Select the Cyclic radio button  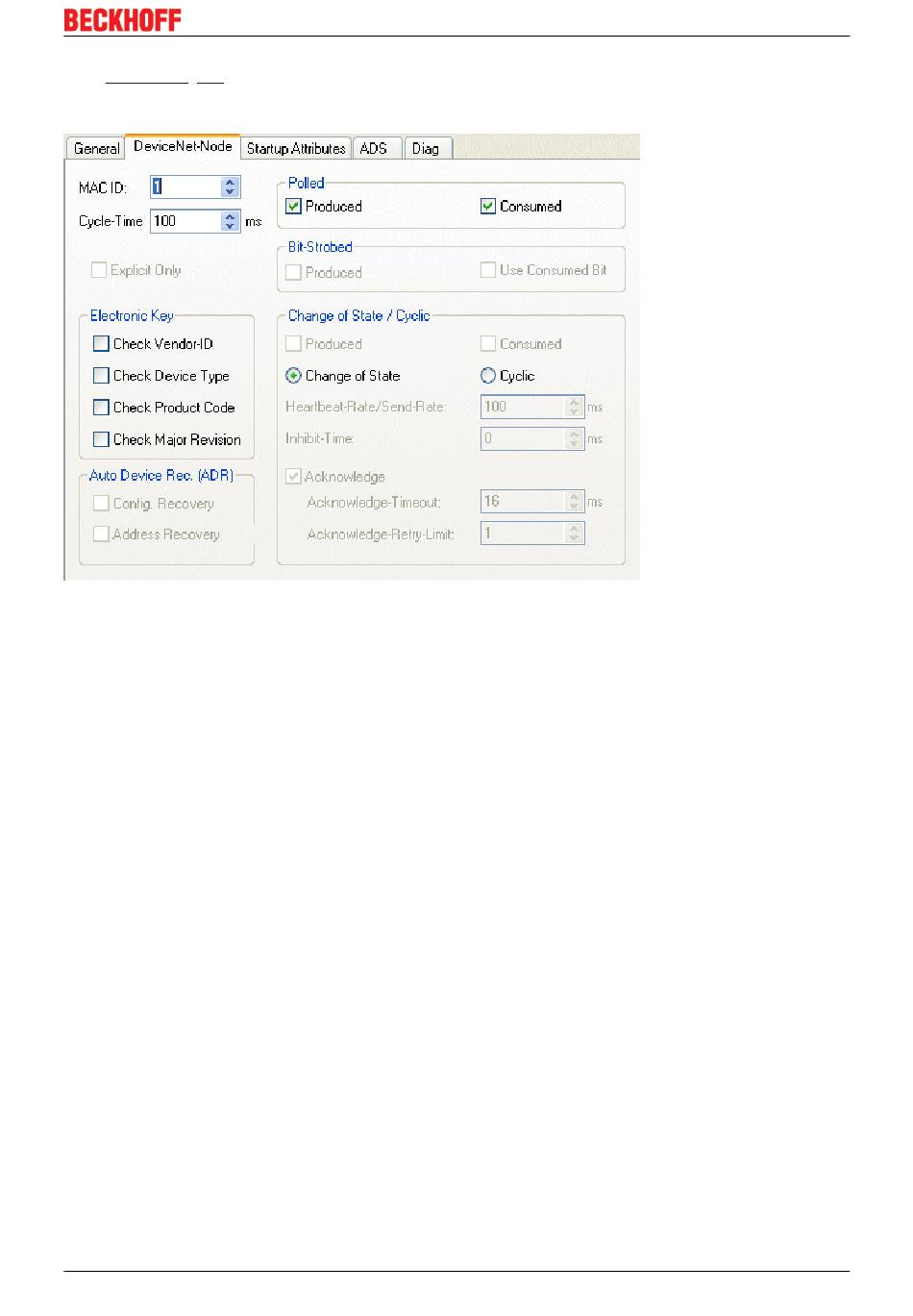[x=488, y=376]
